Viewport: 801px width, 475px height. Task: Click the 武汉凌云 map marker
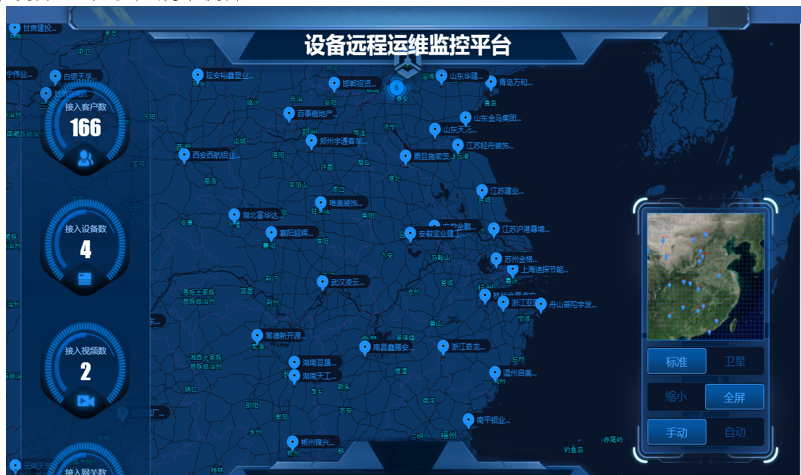(x=322, y=282)
